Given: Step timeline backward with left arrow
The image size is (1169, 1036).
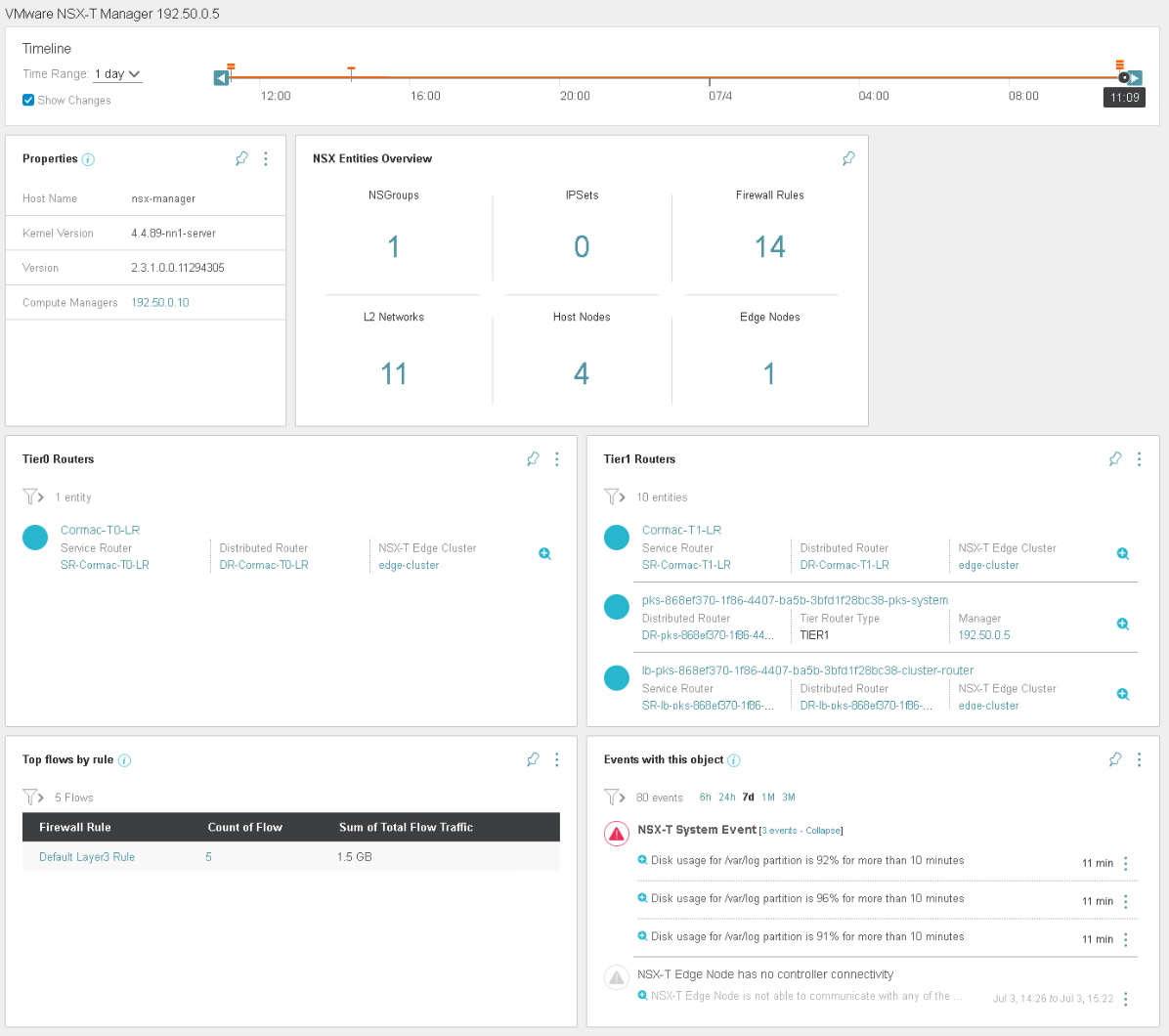Looking at the screenshot, I should (x=222, y=78).
